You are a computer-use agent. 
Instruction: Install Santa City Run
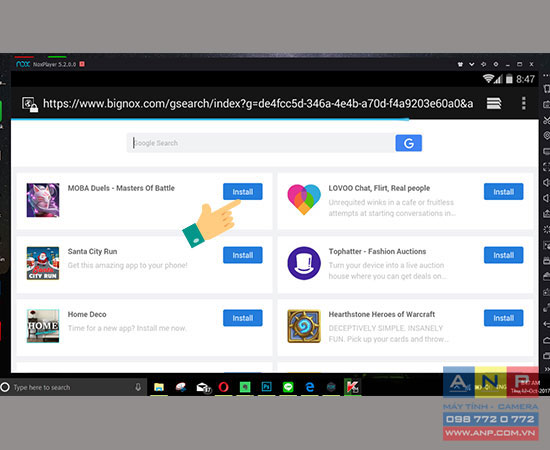tap(243, 255)
